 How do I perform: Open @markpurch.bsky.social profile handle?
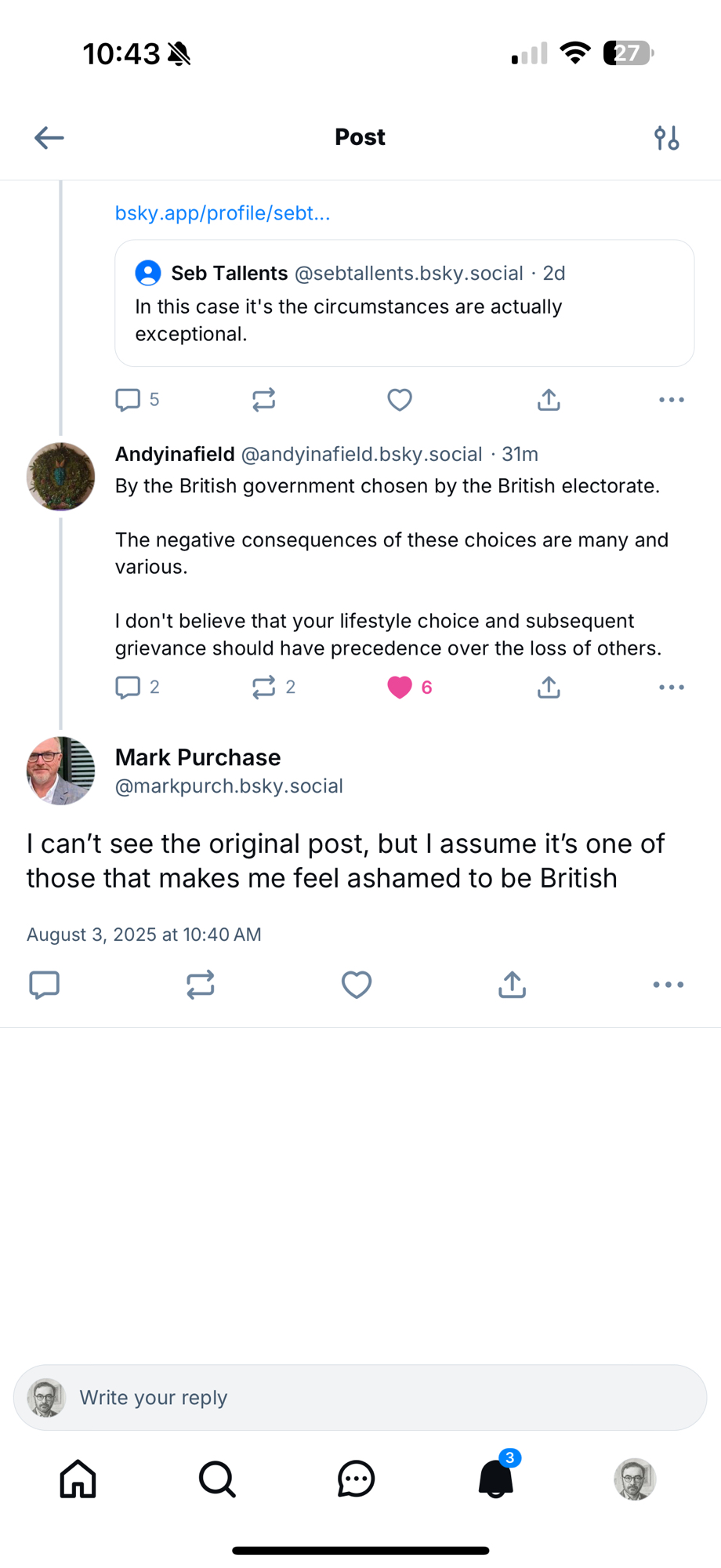pyautogui.click(x=229, y=786)
